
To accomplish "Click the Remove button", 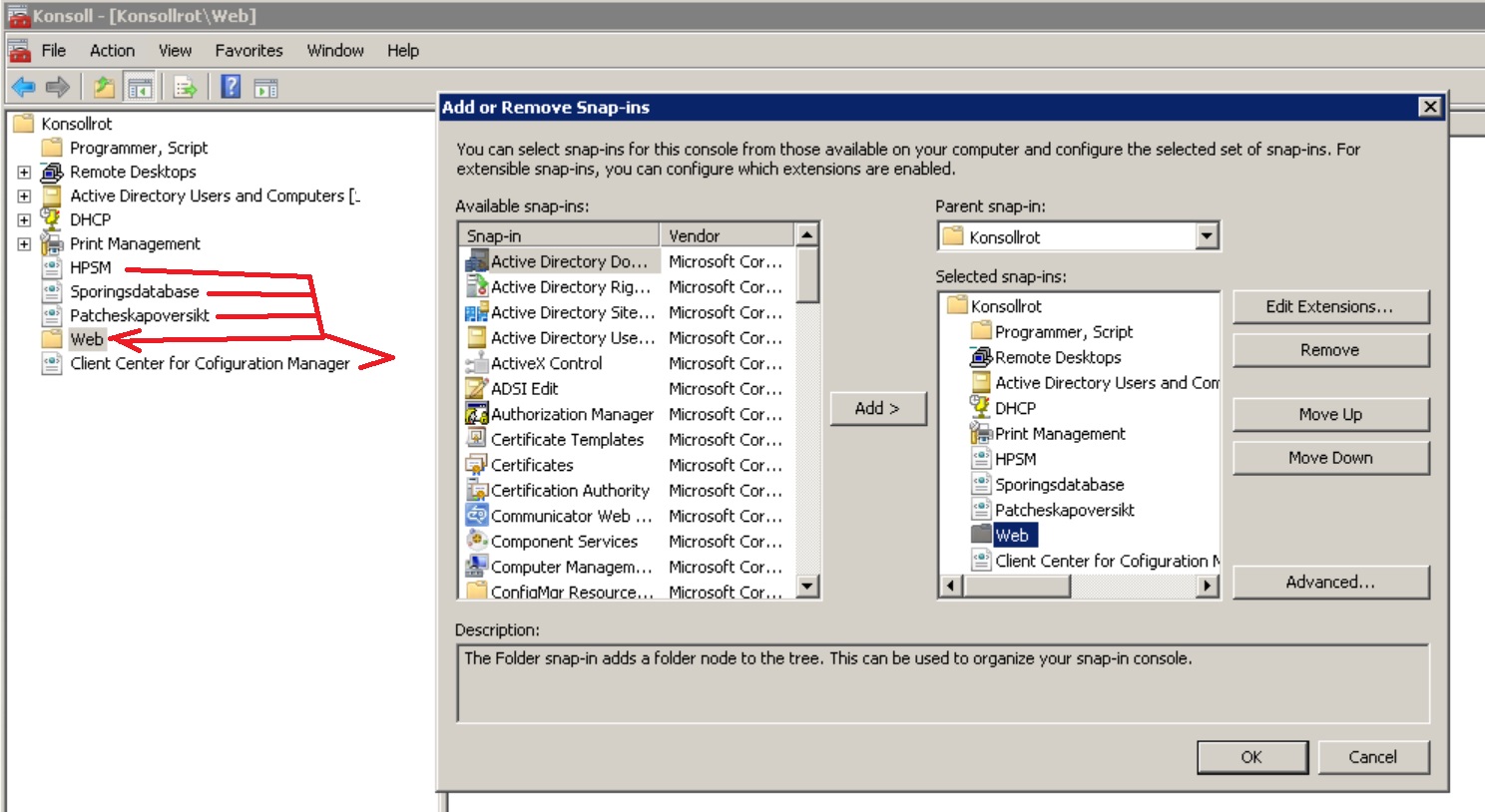I will pyautogui.click(x=1330, y=350).
